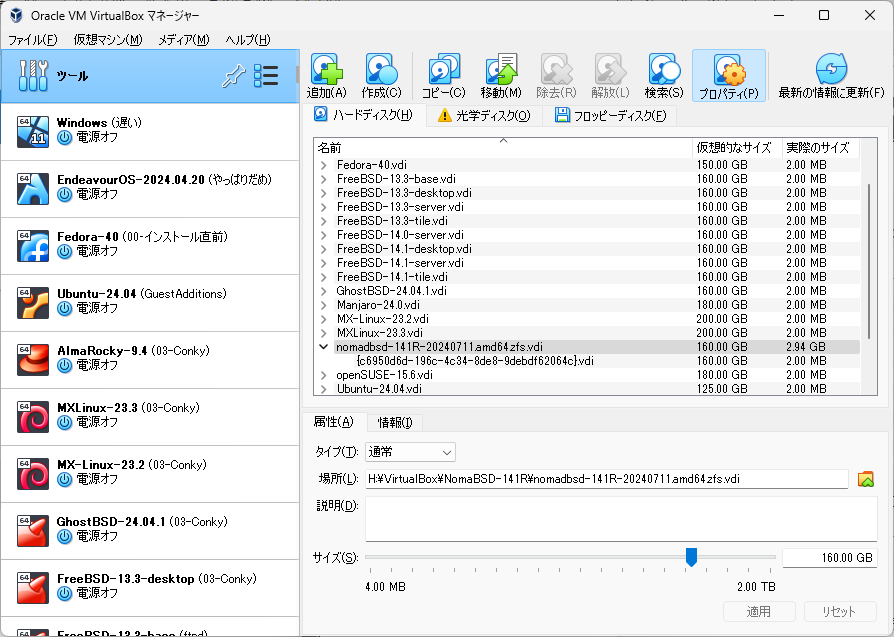Viewport: 894px width, 637px height.
Task: Click the 作成(C) create disk icon
Action: coord(381,70)
